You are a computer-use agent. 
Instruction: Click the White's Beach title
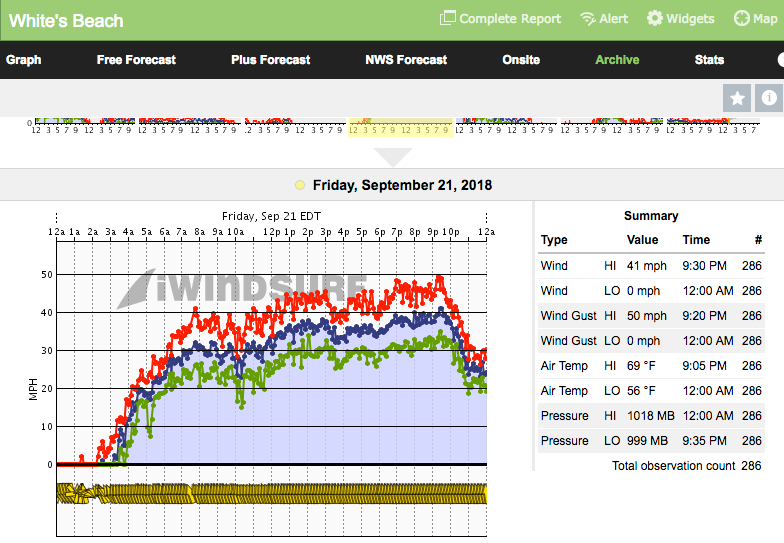click(x=66, y=21)
